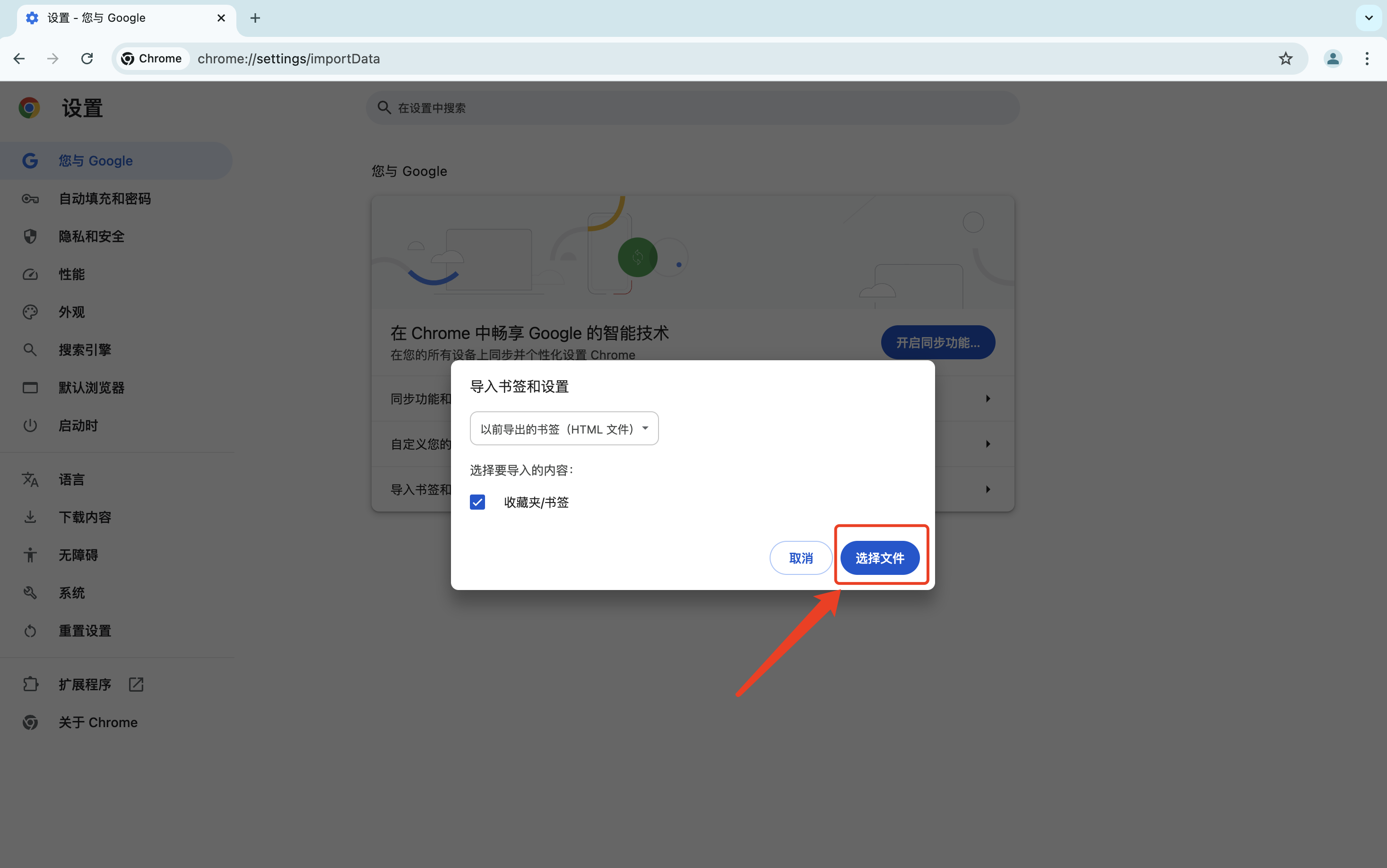Open the 以前导出的书签 (HTML 文件) dropdown
Viewport: 1387px width, 868px height.
pos(564,429)
